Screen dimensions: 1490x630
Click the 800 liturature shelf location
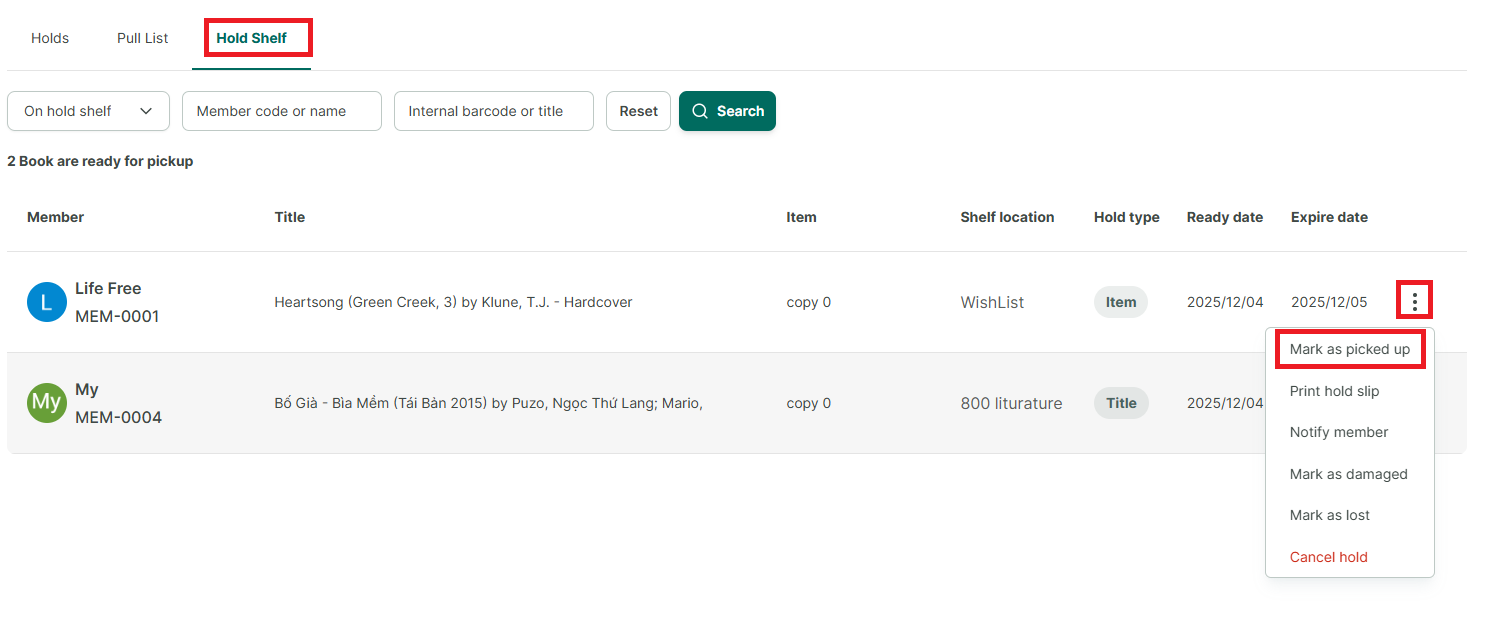click(1011, 403)
